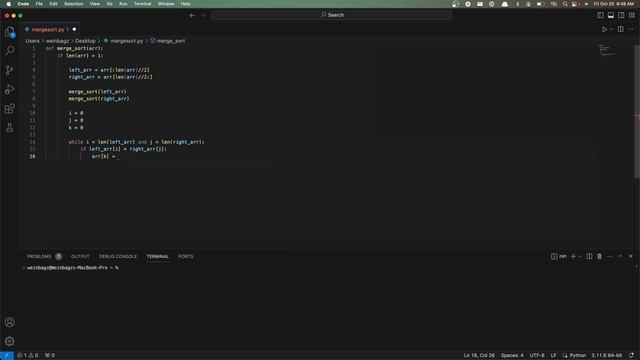
Task: Switch to the Ports panel tab
Action: point(186,256)
